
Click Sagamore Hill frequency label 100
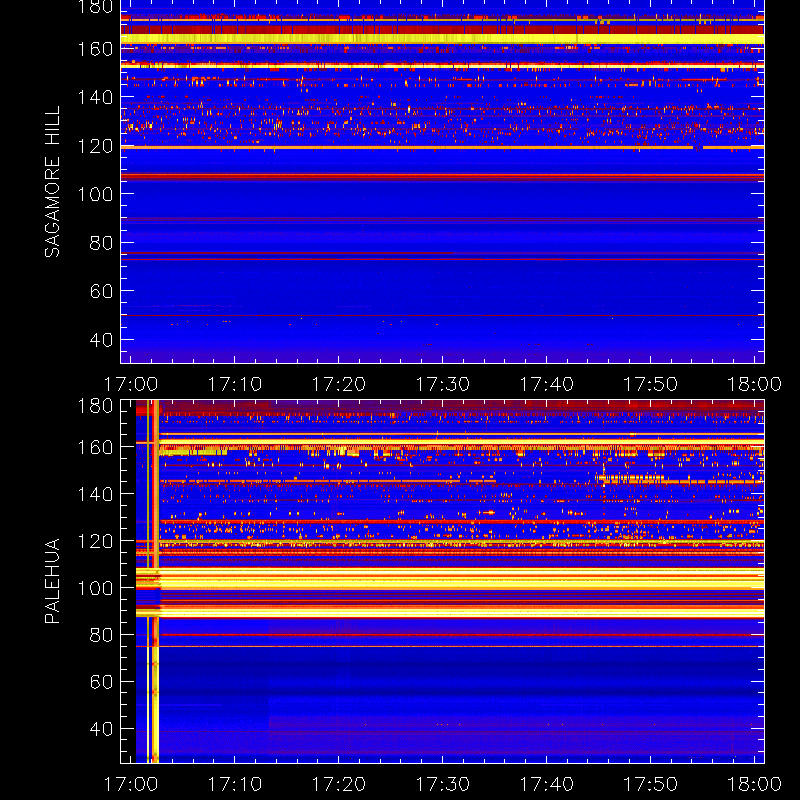pos(95,194)
